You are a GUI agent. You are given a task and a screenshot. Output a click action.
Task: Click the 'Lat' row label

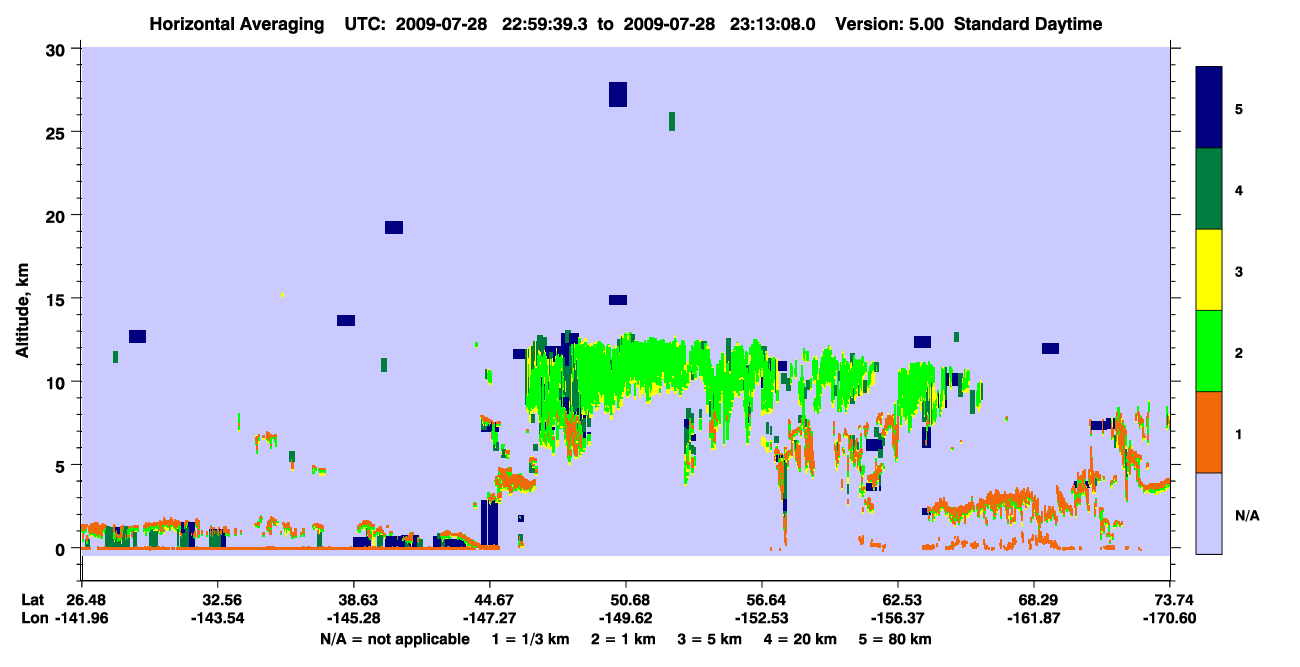(x=31, y=600)
